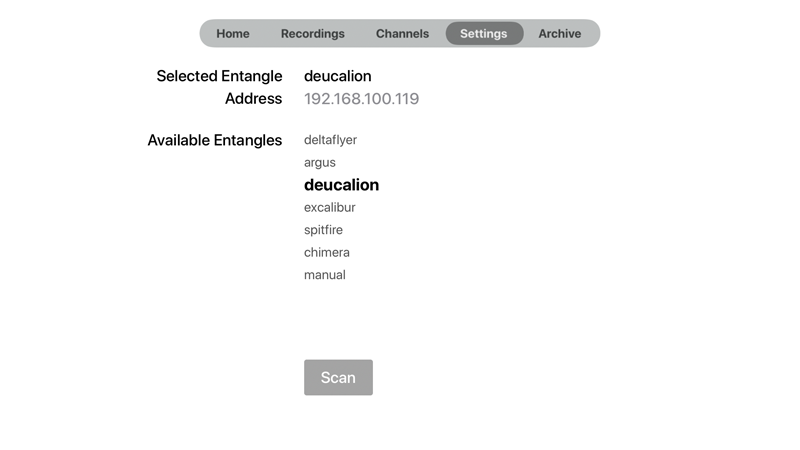The width and height of the screenshot is (800, 450).
Task: Pick excalibur from the entangle list
Action: pos(330,207)
